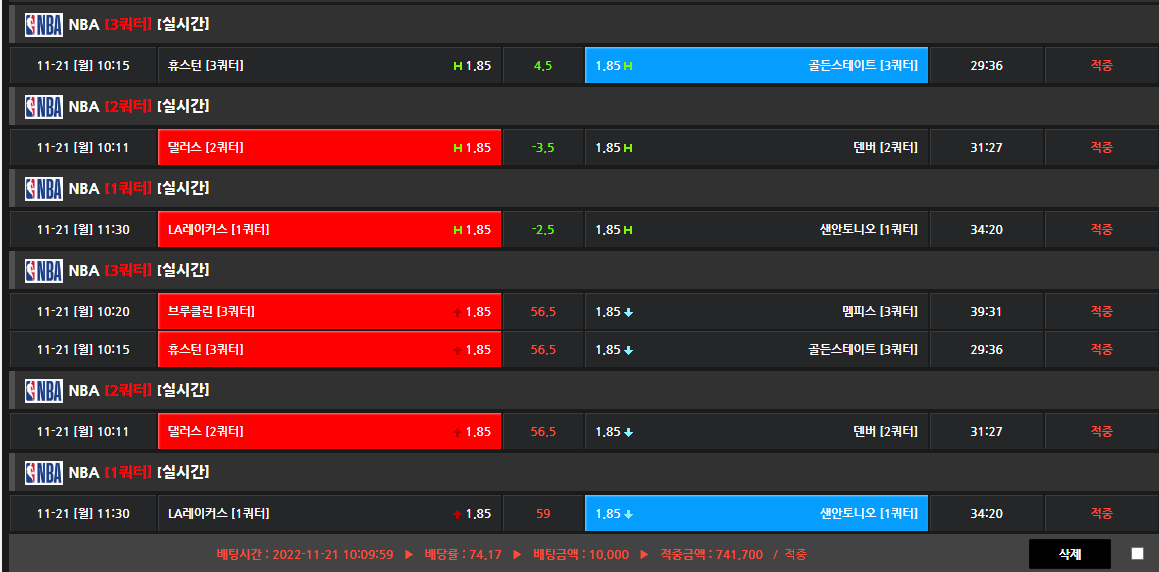This screenshot has width=1159, height=572.
Task: Click the 59 over/under line value
Action: coord(543,514)
